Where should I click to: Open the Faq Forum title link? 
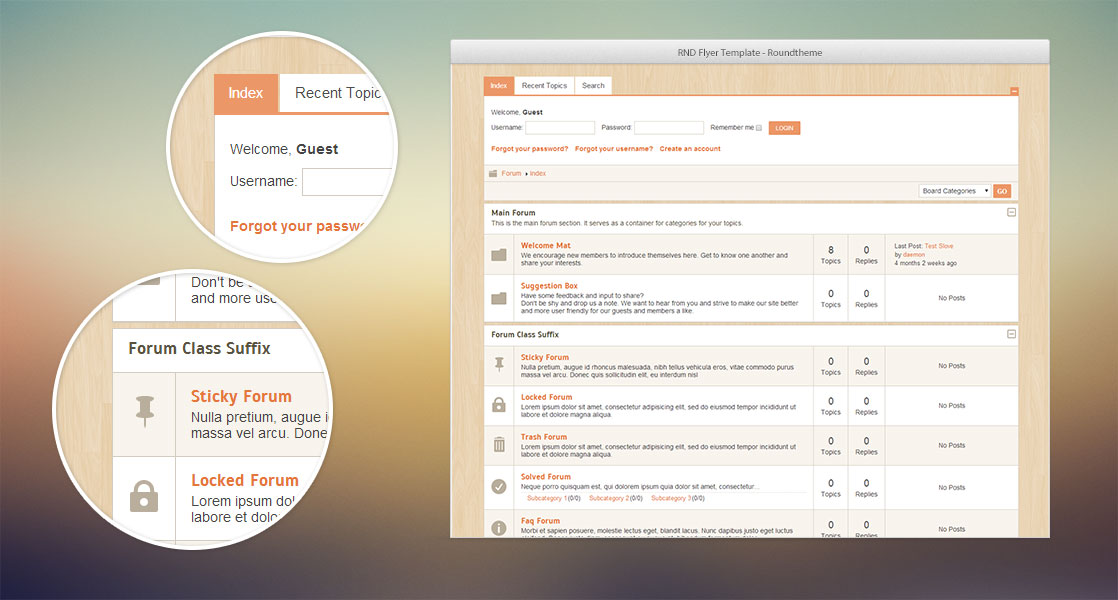pos(540,521)
